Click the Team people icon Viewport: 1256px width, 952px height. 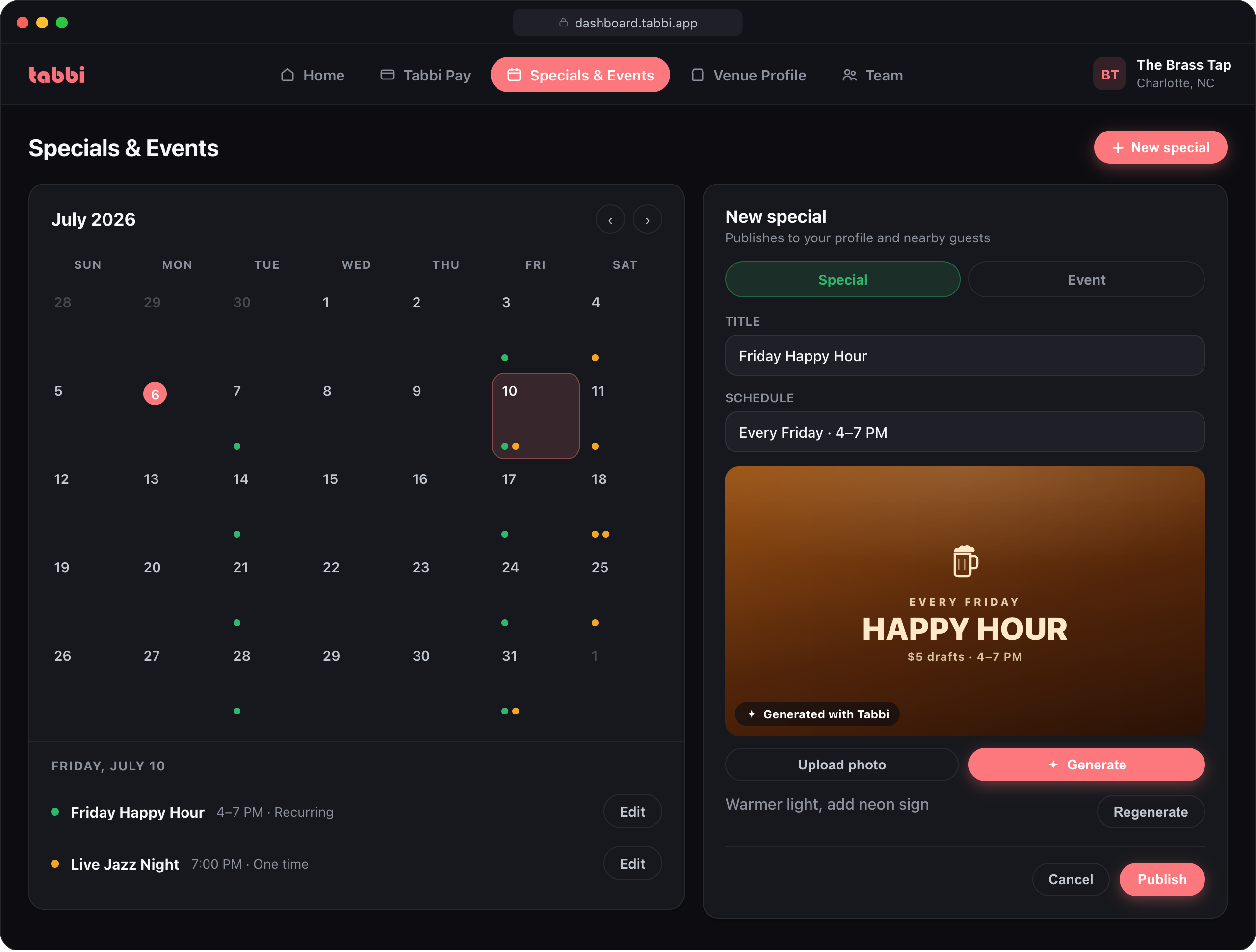coord(849,75)
